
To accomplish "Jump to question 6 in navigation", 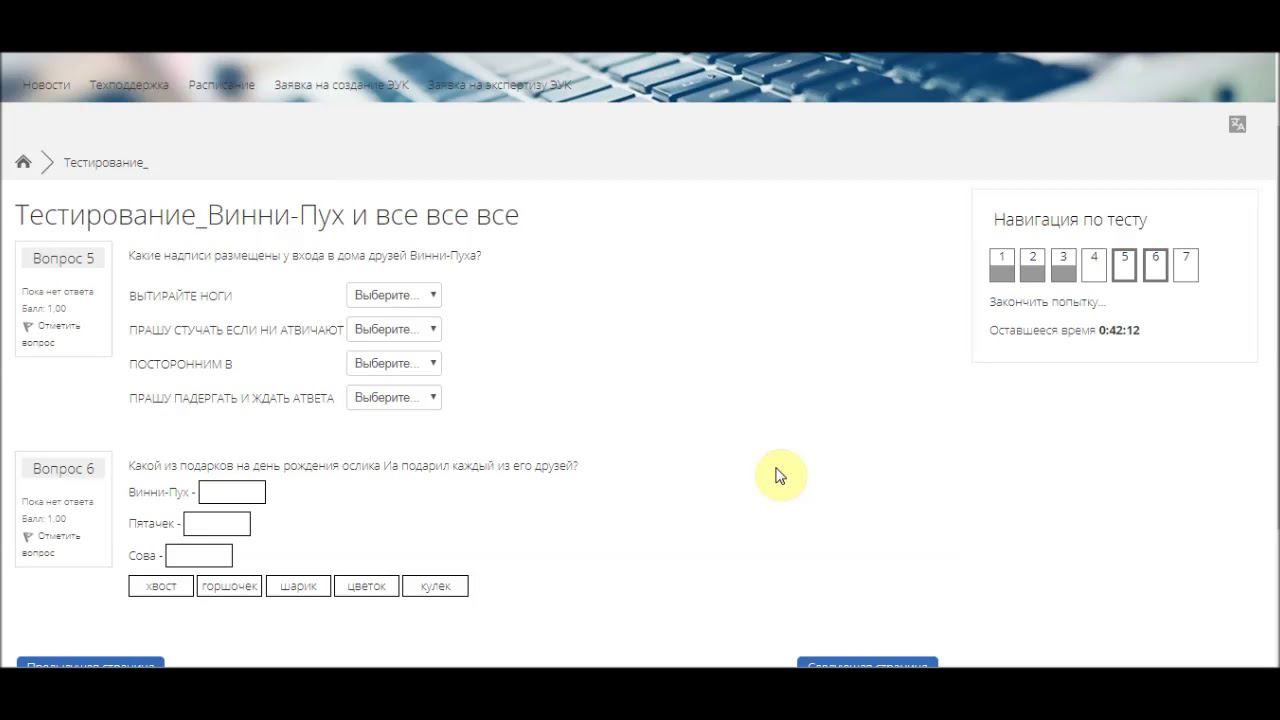I will 1155,265.
